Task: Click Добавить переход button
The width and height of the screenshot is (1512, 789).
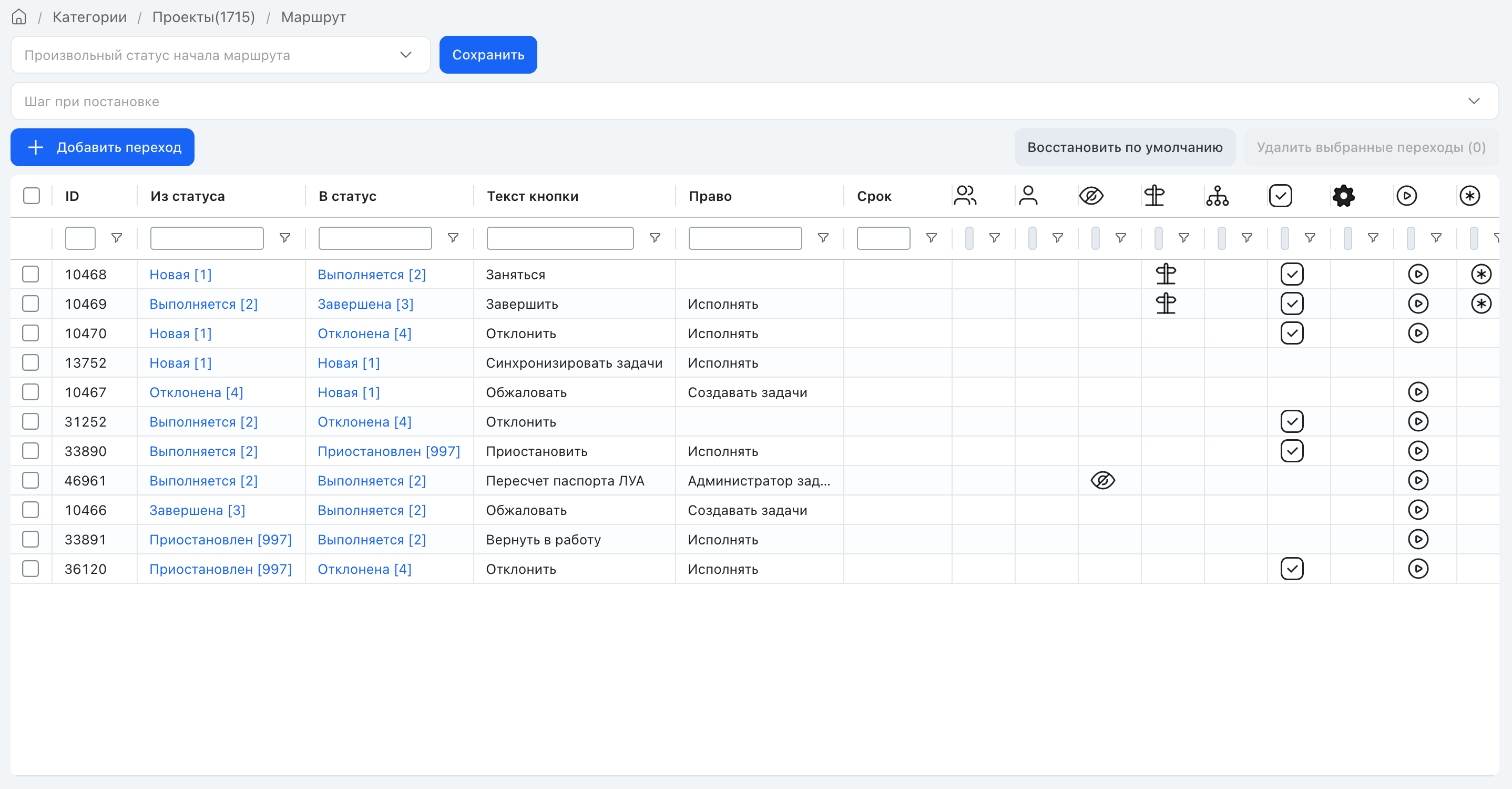Action: (103, 147)
